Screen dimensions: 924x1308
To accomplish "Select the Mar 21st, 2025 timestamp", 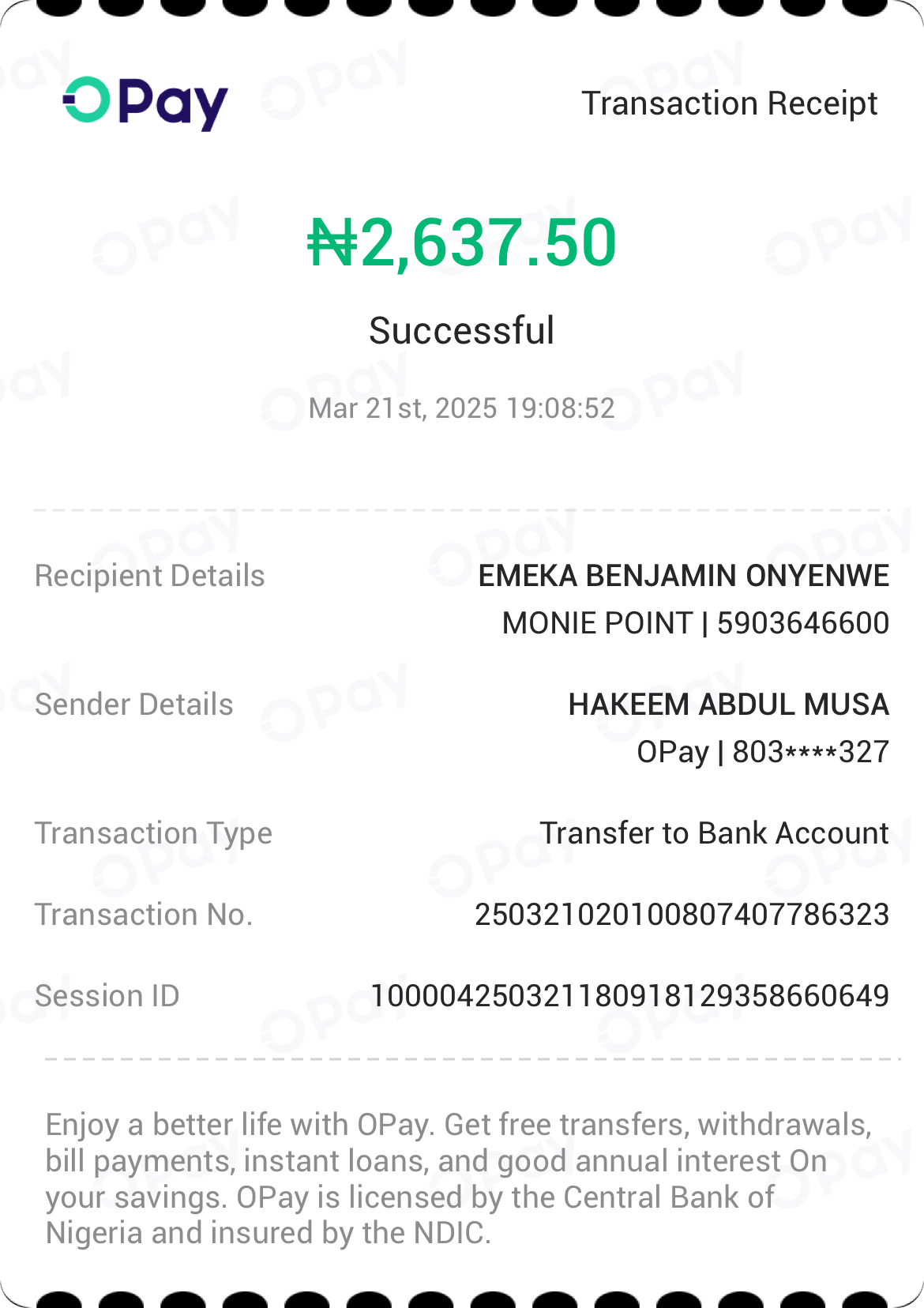I will pyautogui.click(x=462, y=408).
